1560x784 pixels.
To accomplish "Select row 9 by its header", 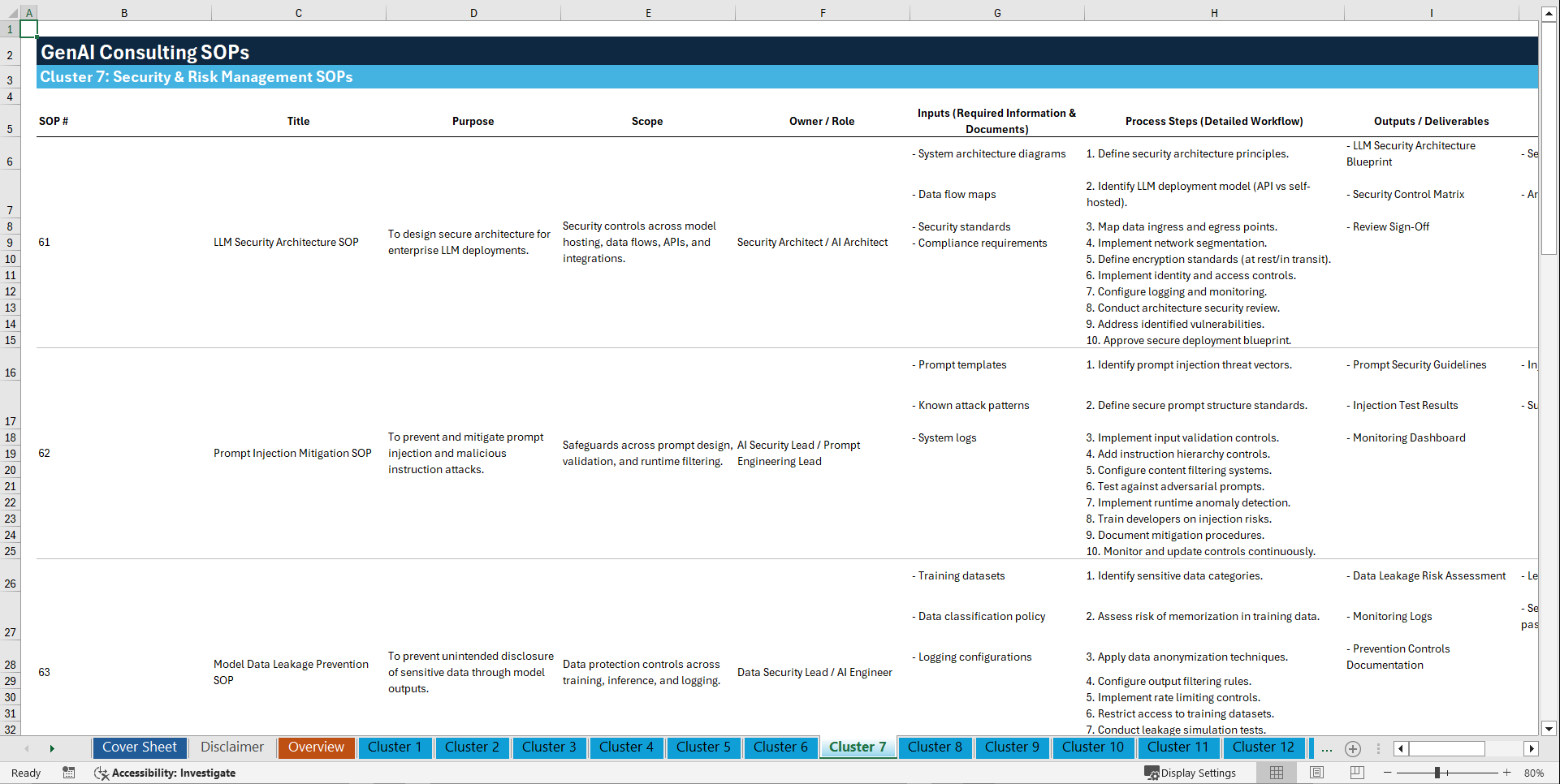I will [10, 242].
